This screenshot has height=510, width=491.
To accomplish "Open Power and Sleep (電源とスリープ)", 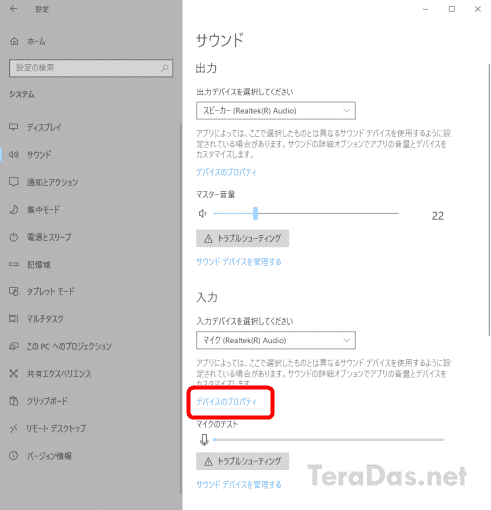I will (49, 237).
